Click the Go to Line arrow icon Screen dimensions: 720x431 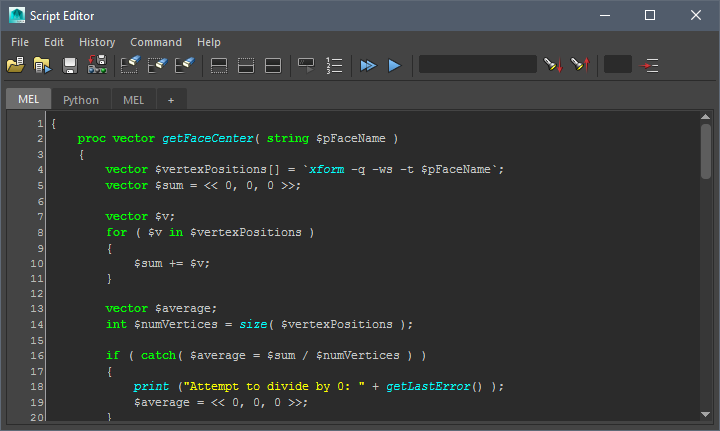point(649,66)
